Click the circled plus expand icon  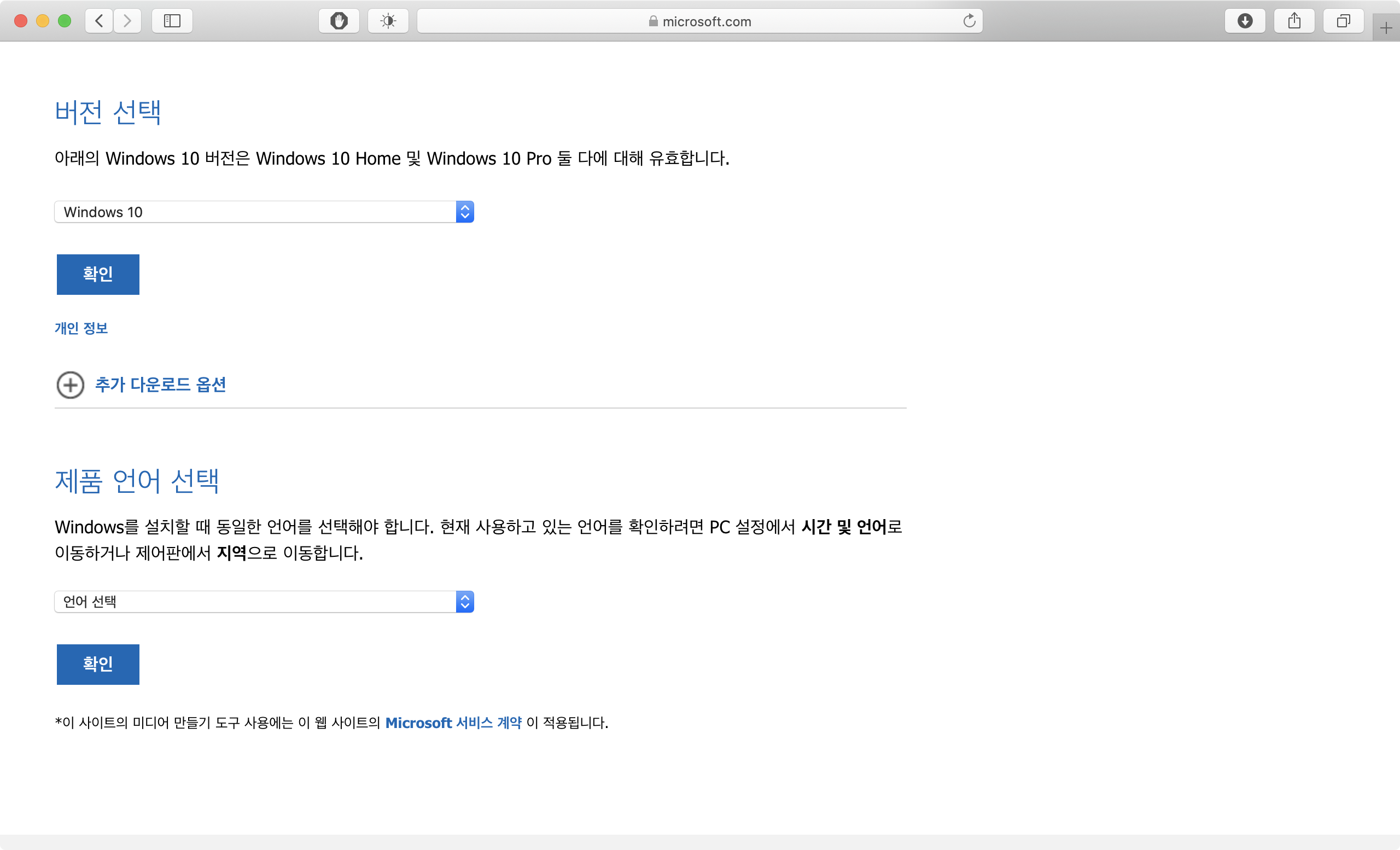[71, 385]
